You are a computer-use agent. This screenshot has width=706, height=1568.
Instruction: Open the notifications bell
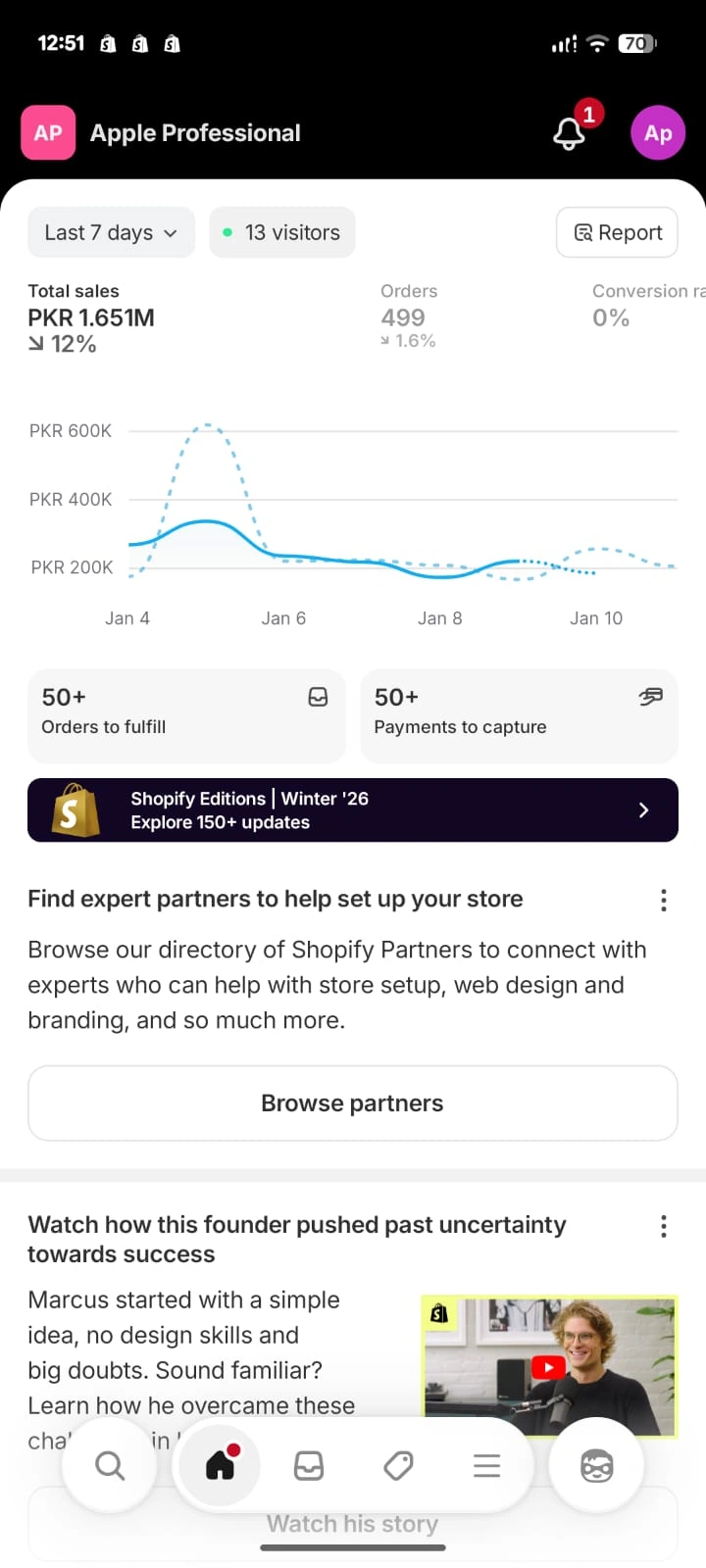(x=570, y=132)
